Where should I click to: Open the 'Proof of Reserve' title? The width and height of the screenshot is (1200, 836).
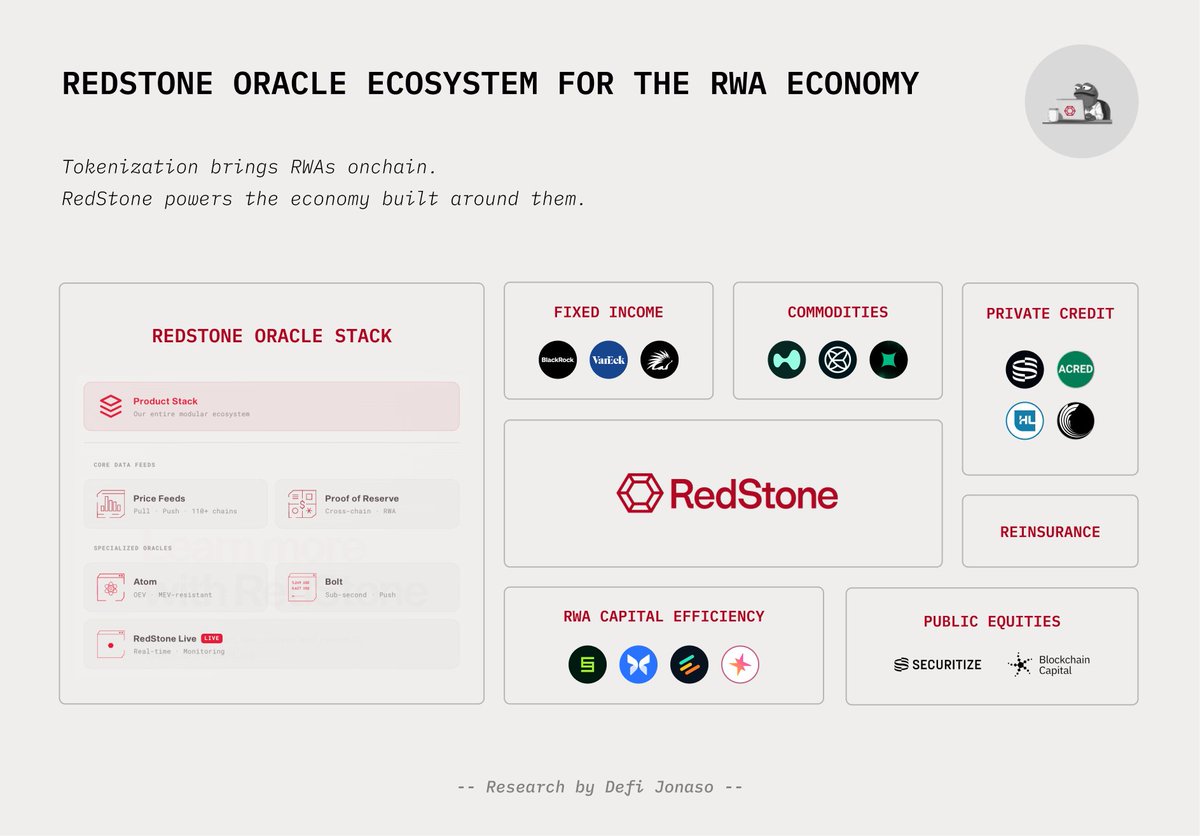(x=362, y=498)
